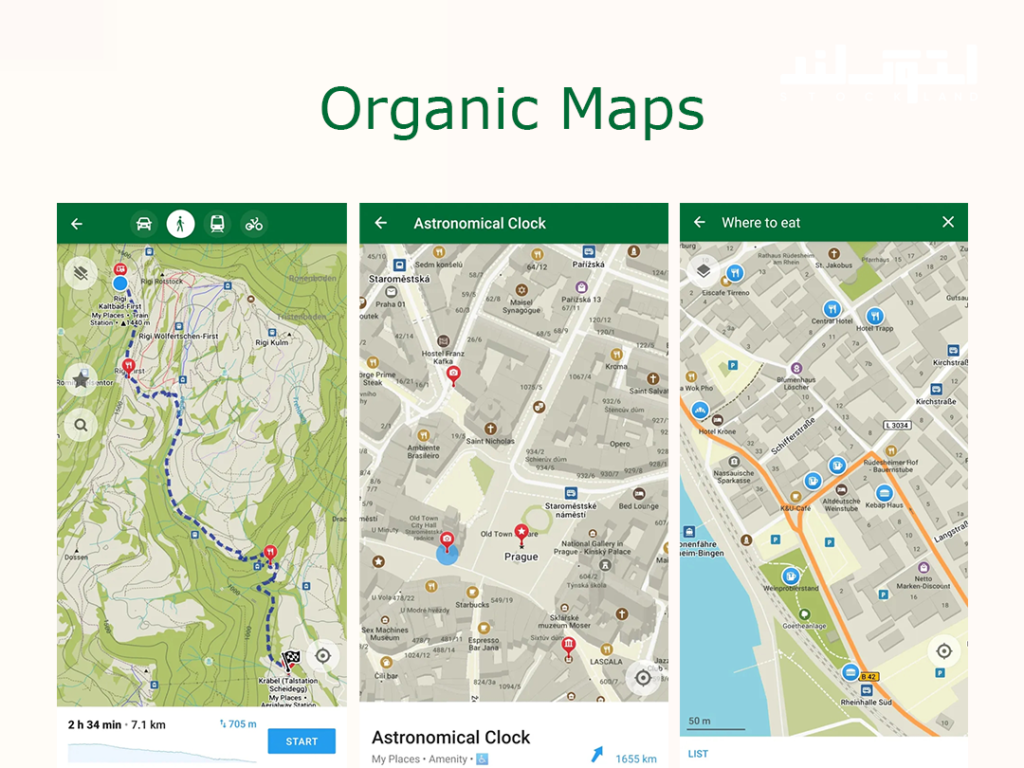Screen dimensions: 1024x768
Task: Tap Eiscafe Tirreno restaurant marker
Action: coord(735,273)
